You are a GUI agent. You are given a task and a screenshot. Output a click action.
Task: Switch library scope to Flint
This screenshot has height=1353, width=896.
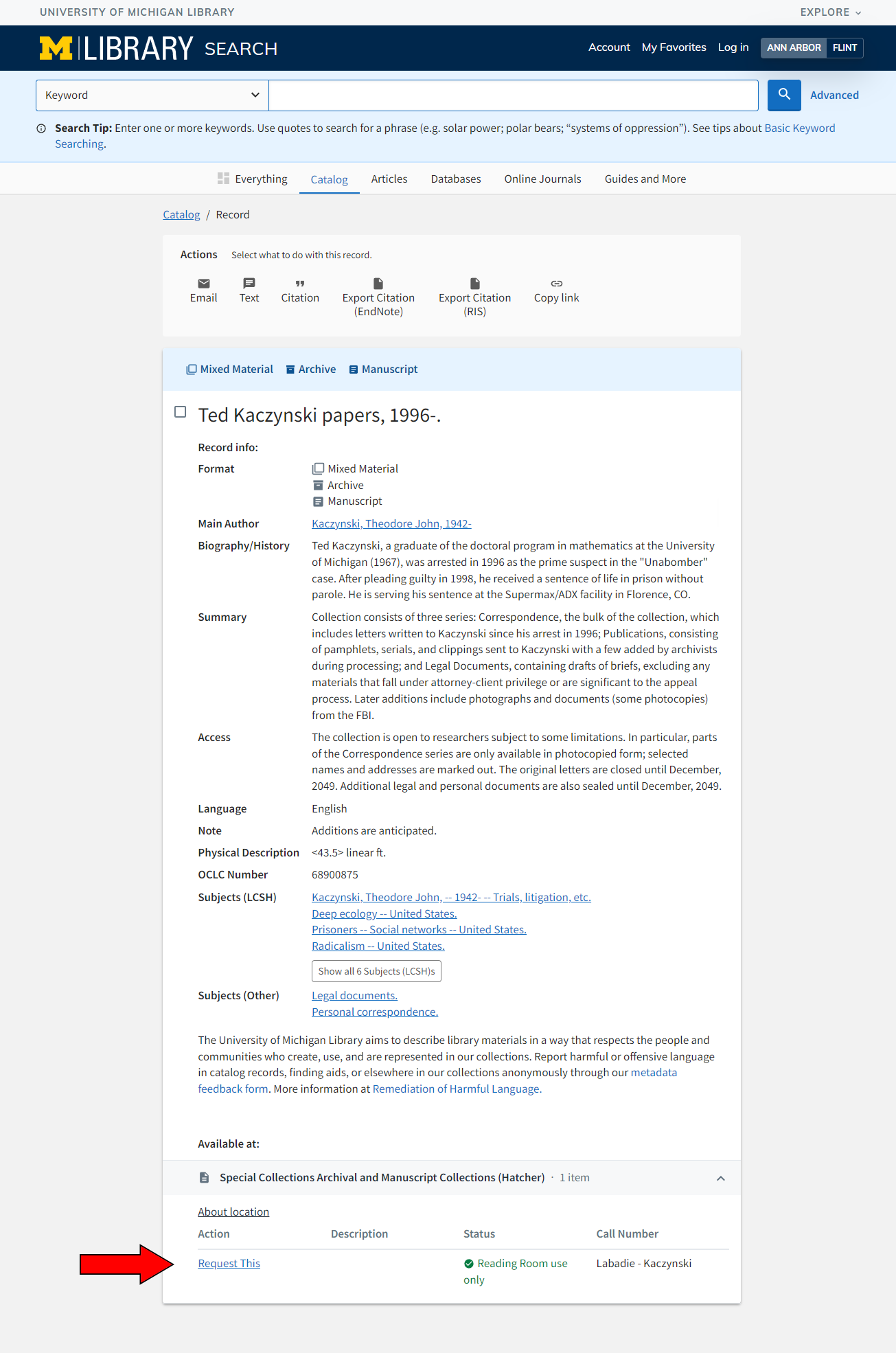(x=845, y=47)
